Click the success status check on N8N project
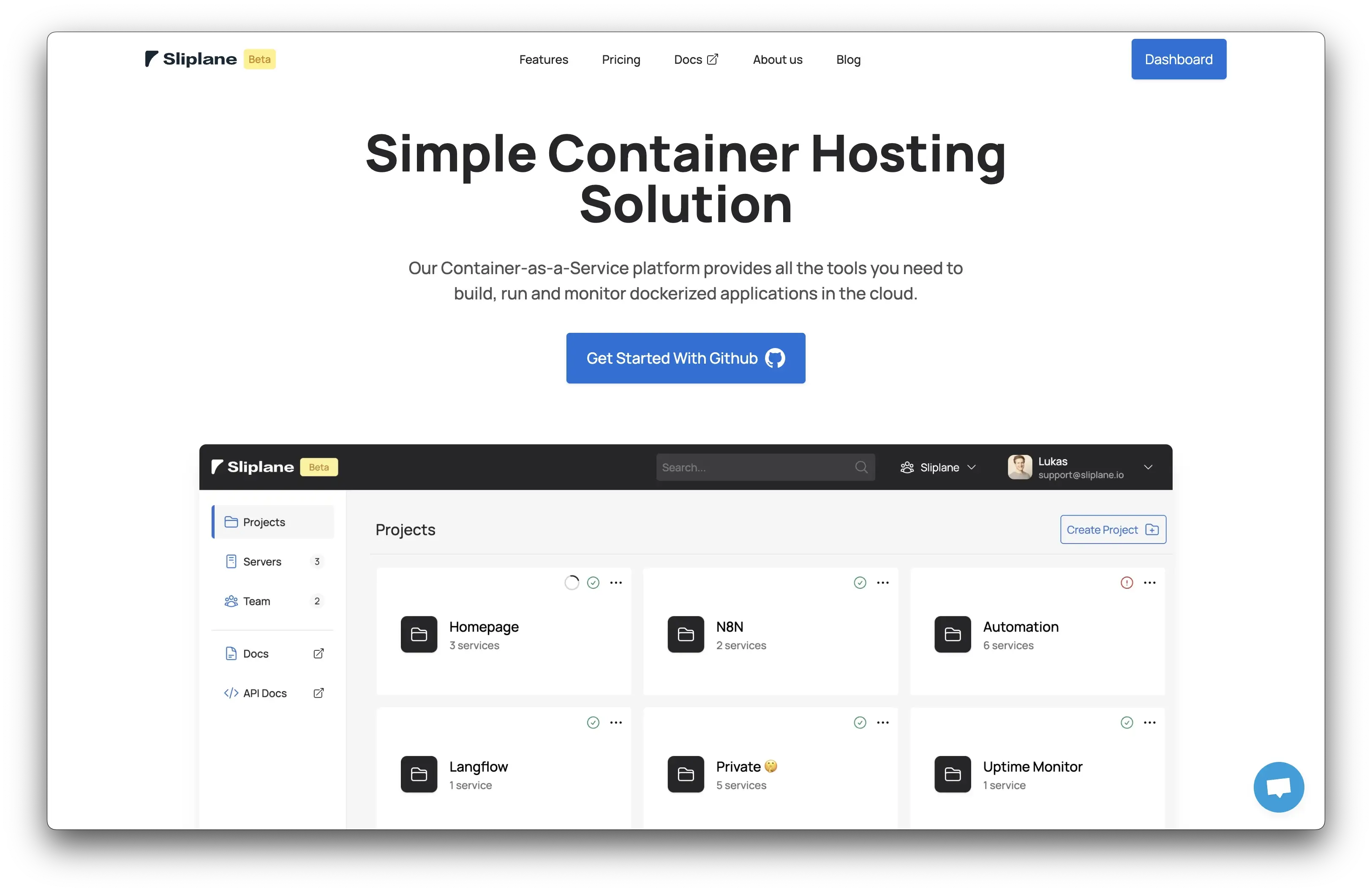 point(860,582)
